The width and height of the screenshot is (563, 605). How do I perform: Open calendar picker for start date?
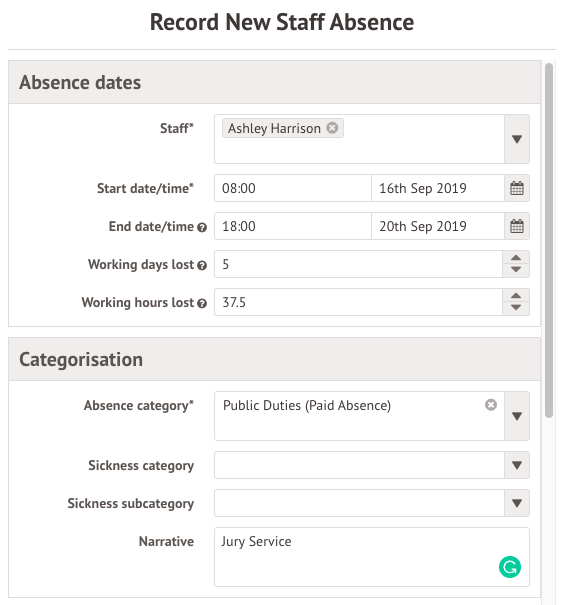click(x=517, y=188)
